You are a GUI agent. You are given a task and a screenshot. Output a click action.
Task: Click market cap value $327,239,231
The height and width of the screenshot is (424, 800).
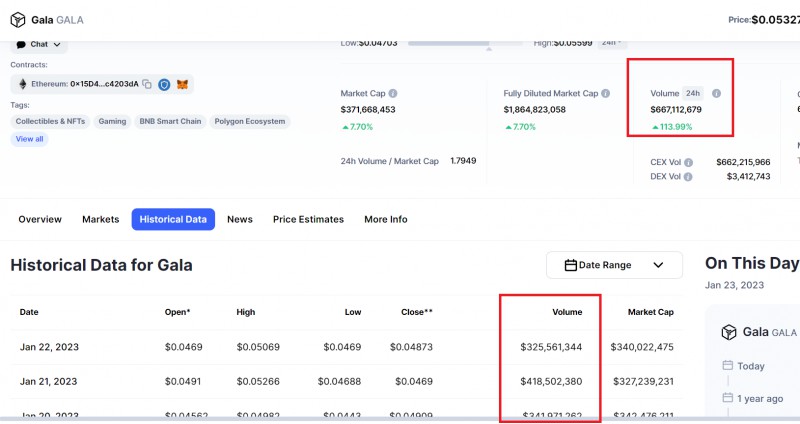coord(643,382)
